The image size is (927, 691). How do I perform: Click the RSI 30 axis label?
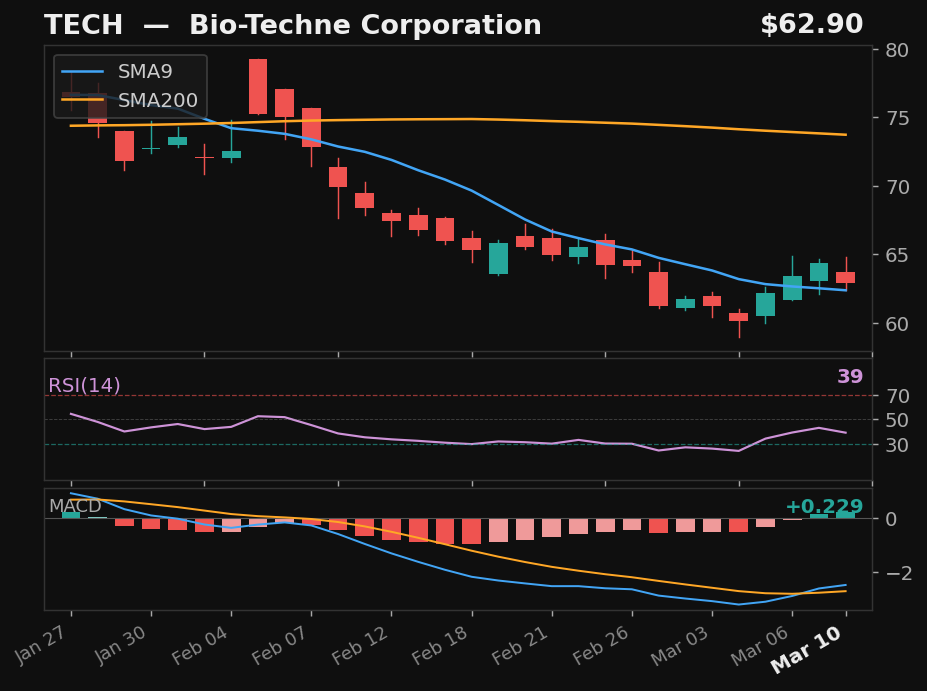tap(897, 445)
